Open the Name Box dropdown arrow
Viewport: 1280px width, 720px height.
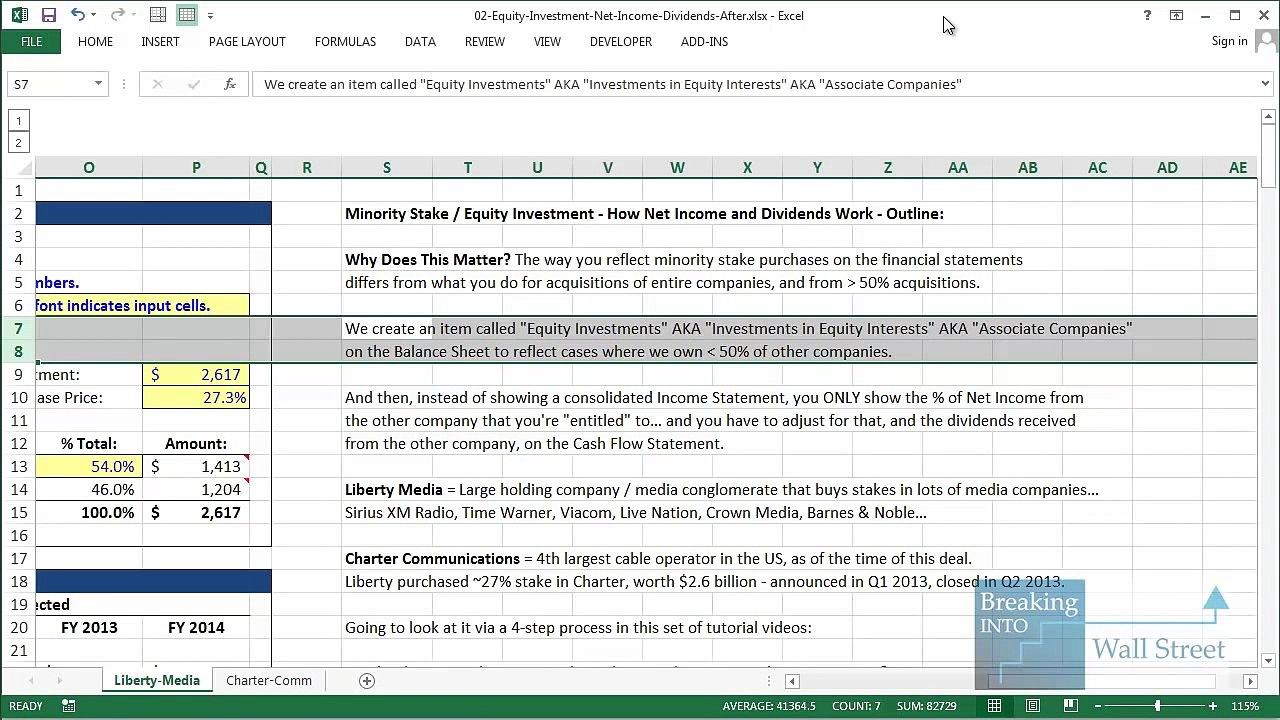click(x=98, y=84)
